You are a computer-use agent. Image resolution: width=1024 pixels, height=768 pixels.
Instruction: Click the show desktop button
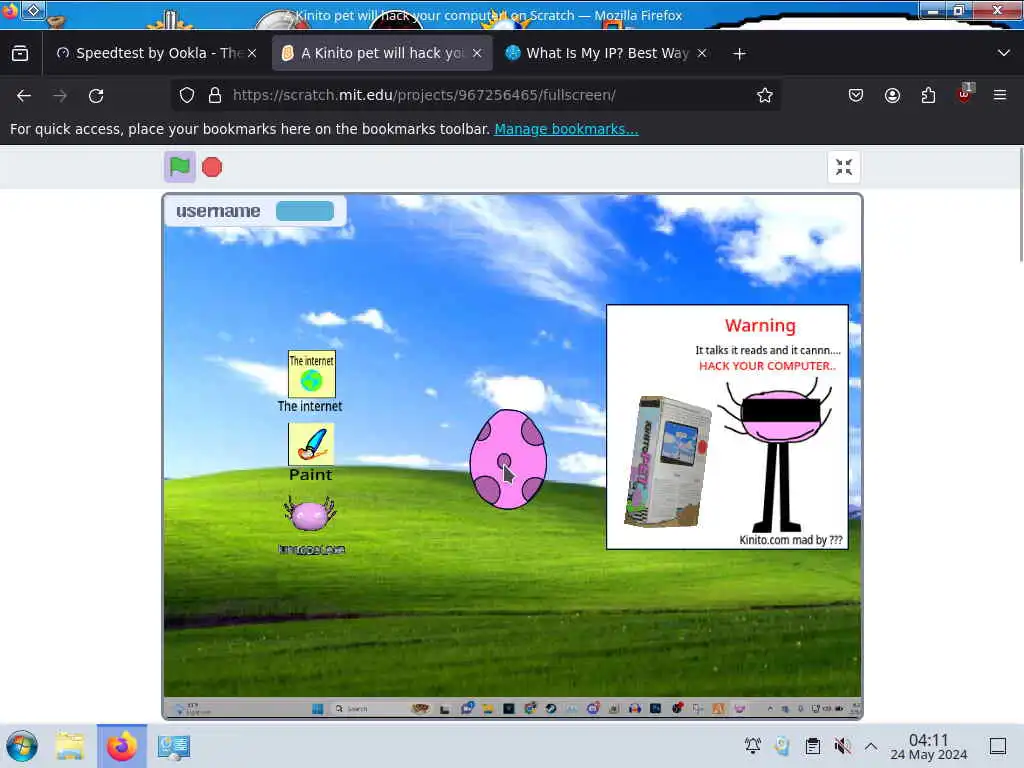[x=998, y=746]
